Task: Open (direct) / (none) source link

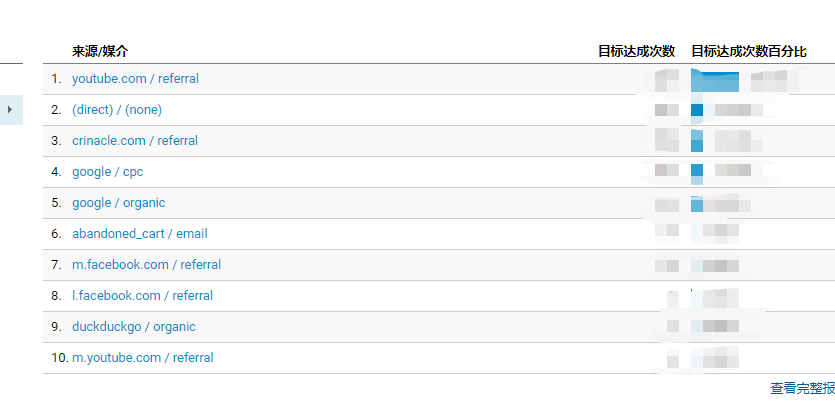Action: tap(117, 110)
